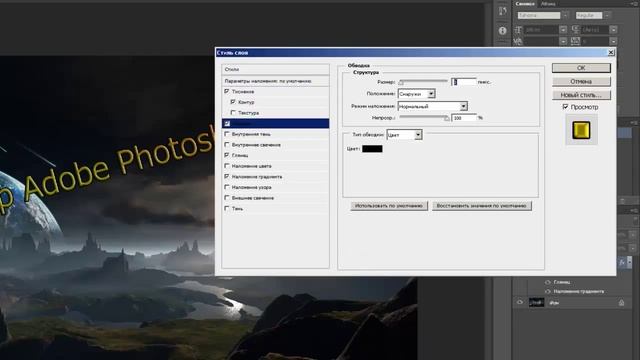This screenshot has height=360, width=640.
Task: Open the Info panel icon in dock
Action: pyautogui.click(x=502, y=31)
